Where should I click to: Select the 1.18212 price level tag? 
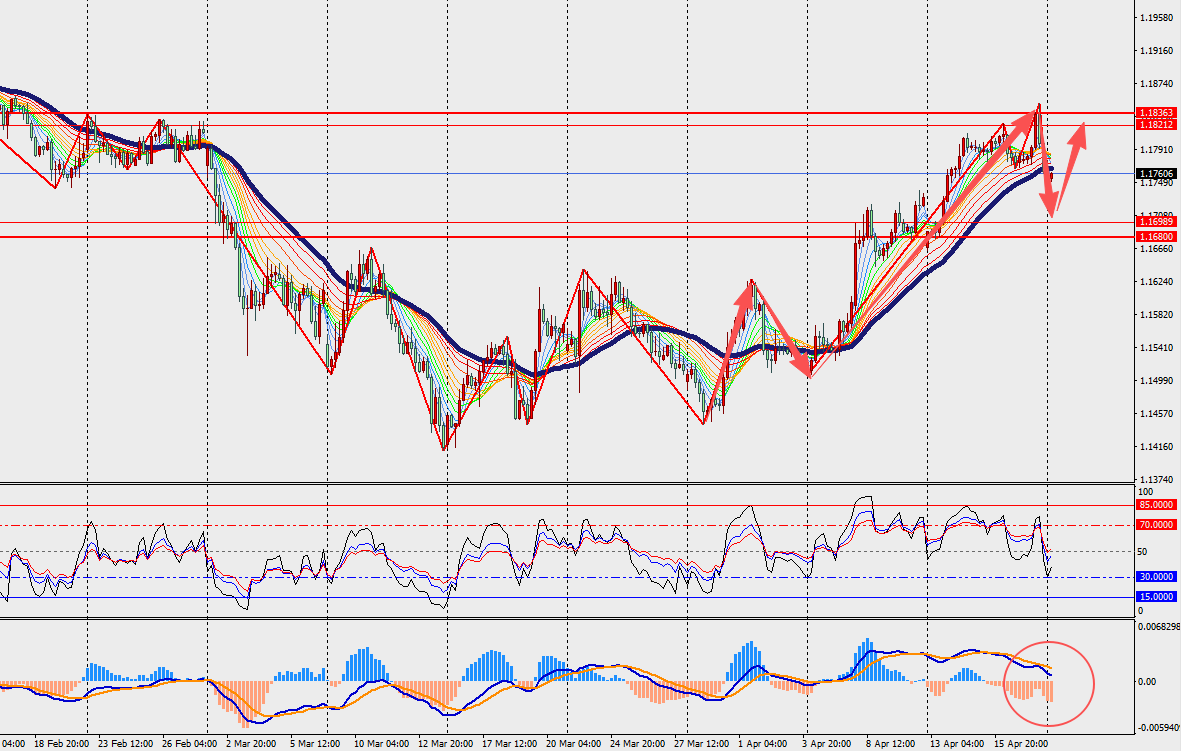(x=1157, y=124)
